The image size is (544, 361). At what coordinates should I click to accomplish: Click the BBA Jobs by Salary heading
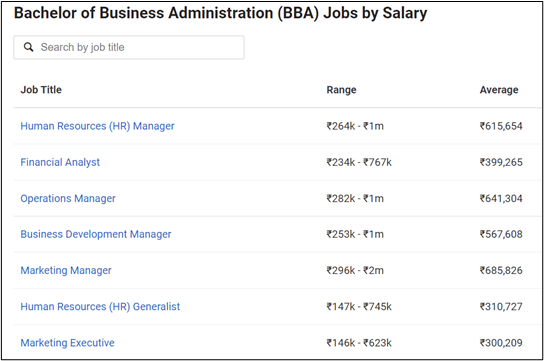point(221,13)
